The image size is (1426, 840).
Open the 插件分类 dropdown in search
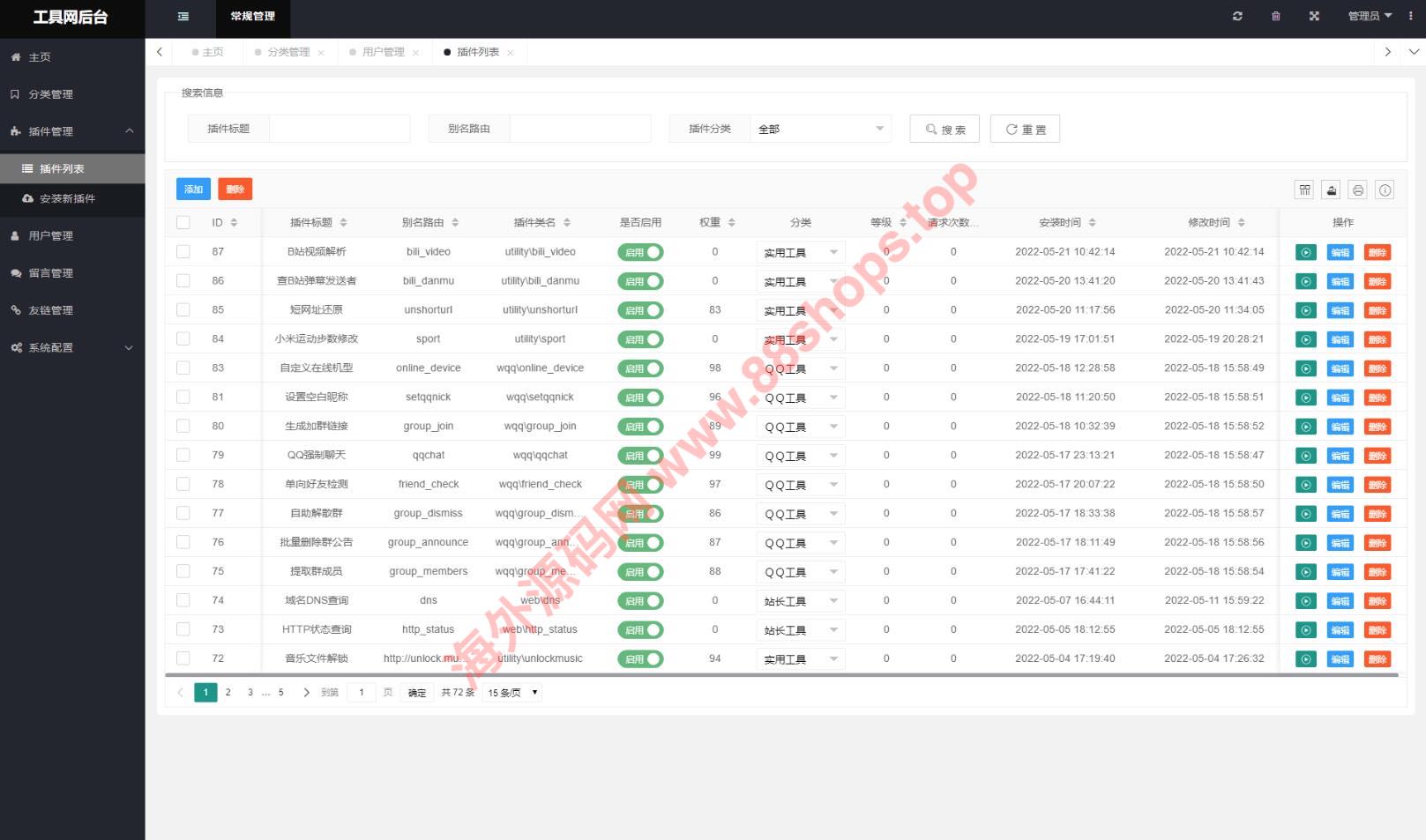tap(820, 129)
